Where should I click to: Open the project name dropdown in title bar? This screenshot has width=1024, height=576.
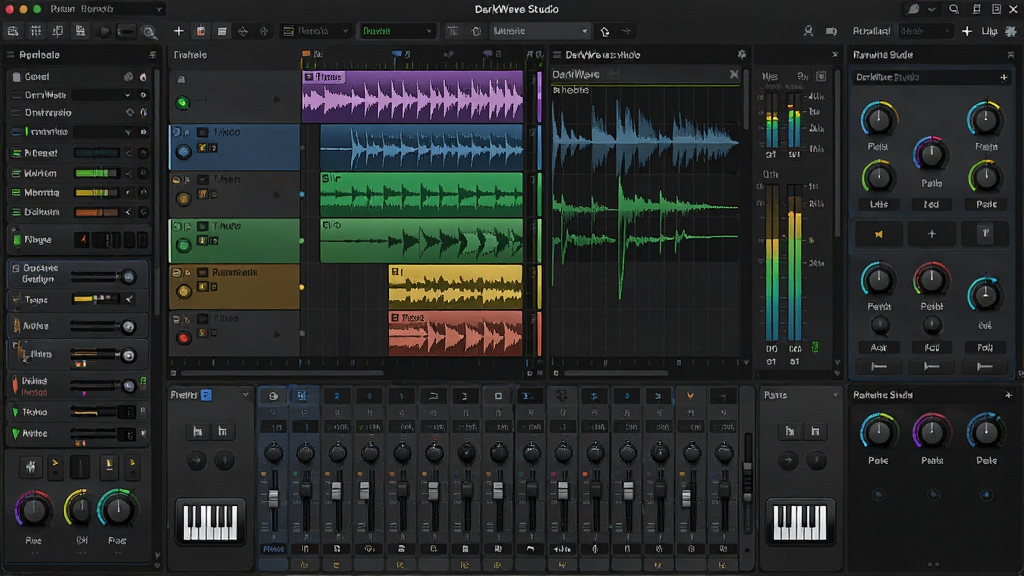point(106,9)
